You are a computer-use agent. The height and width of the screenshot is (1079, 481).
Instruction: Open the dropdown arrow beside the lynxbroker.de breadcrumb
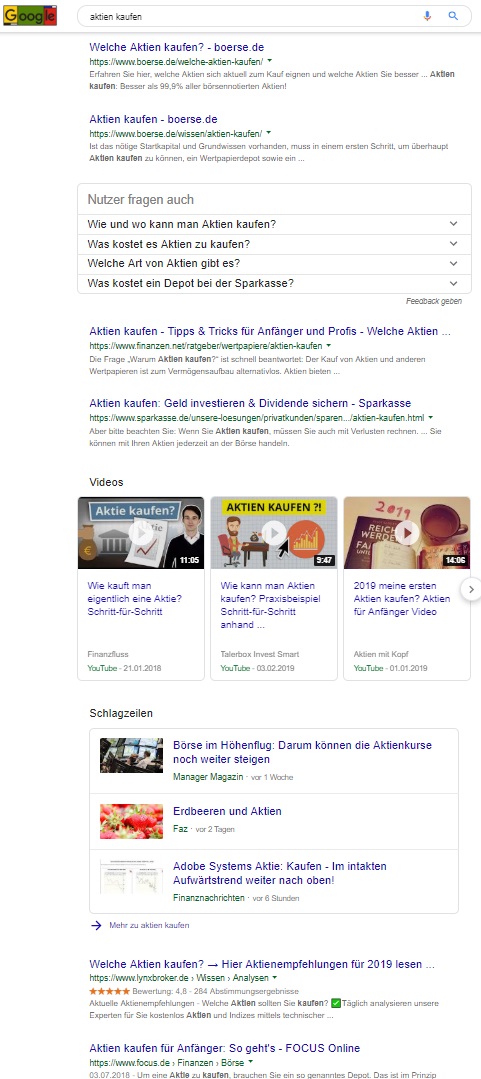pos(275,977)
